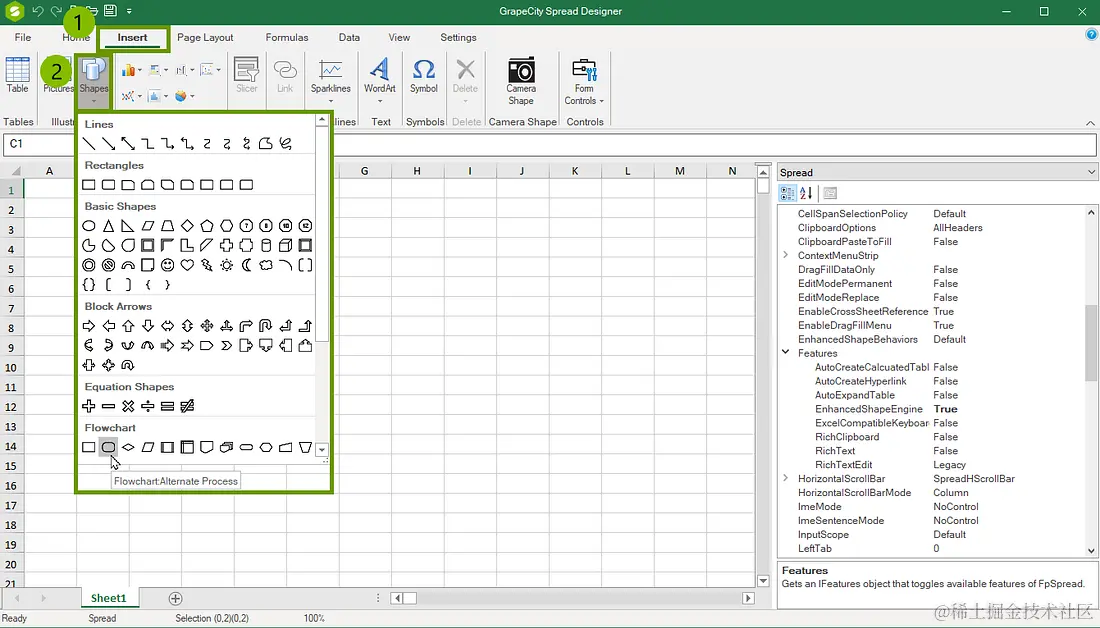Select row header 15

coord(11,466)
